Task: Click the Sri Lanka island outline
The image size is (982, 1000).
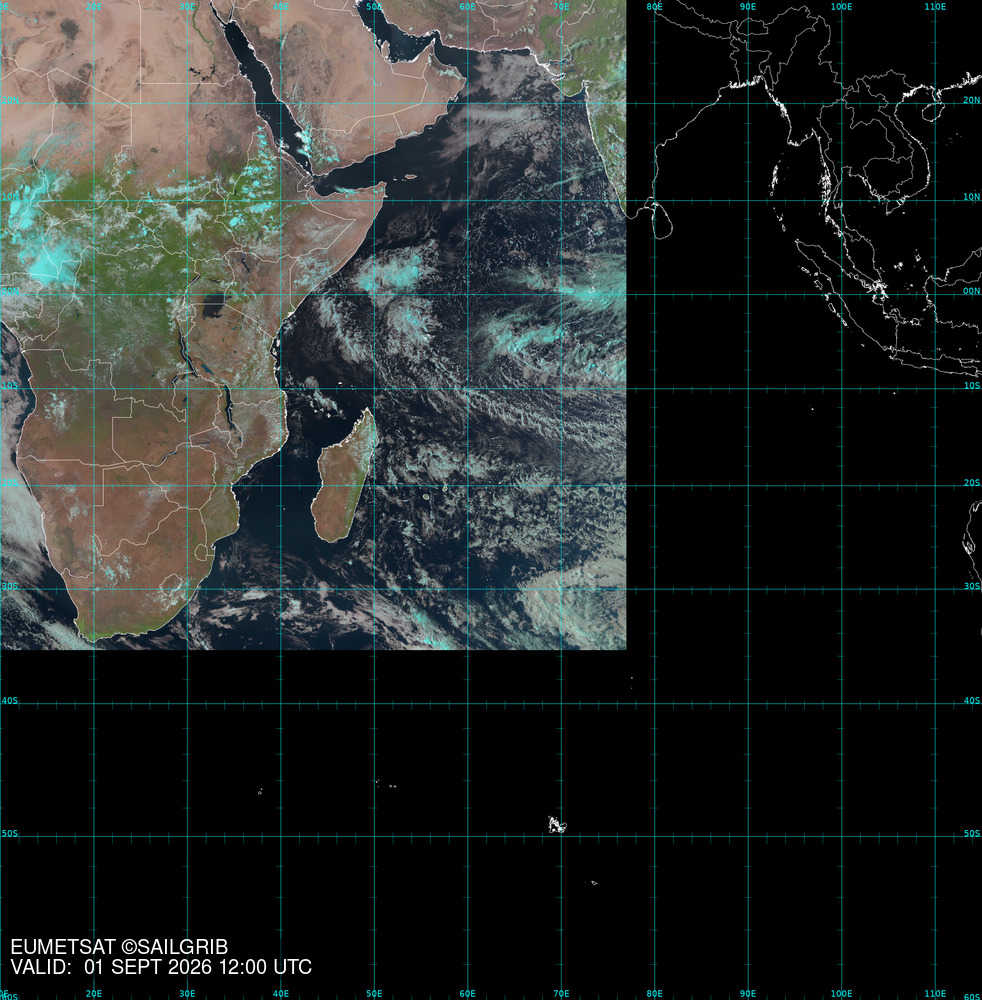Action: click(661, 219)
